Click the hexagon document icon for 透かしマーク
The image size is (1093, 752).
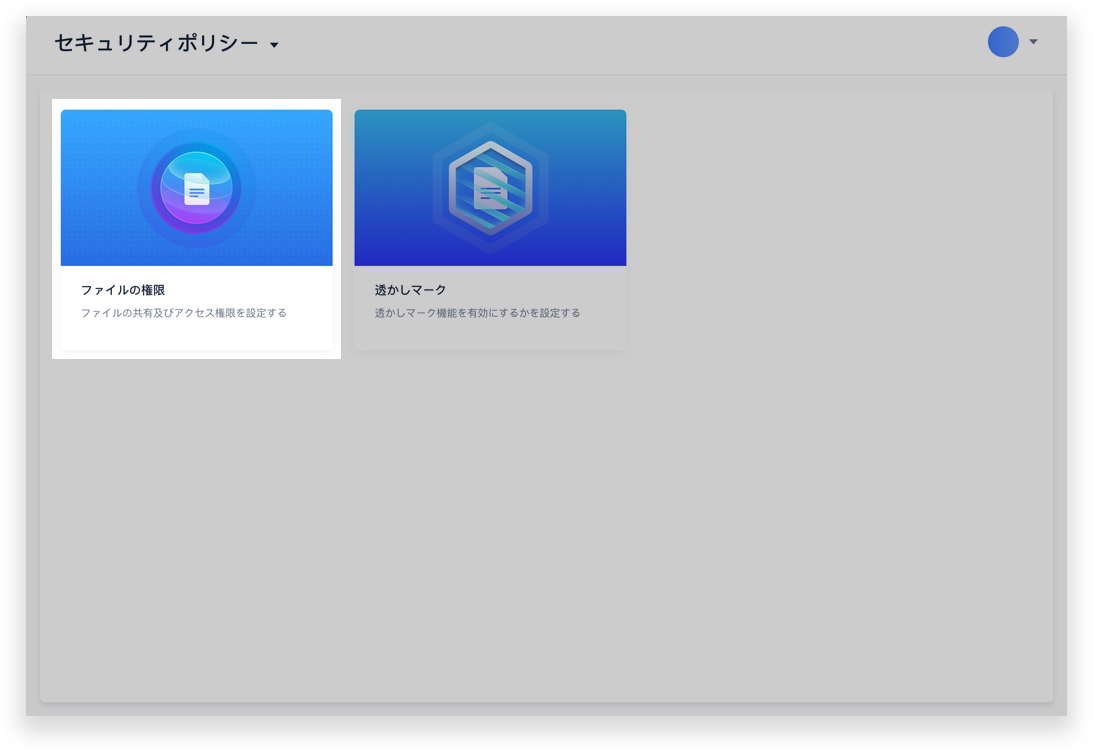click(x=490, y=188)
